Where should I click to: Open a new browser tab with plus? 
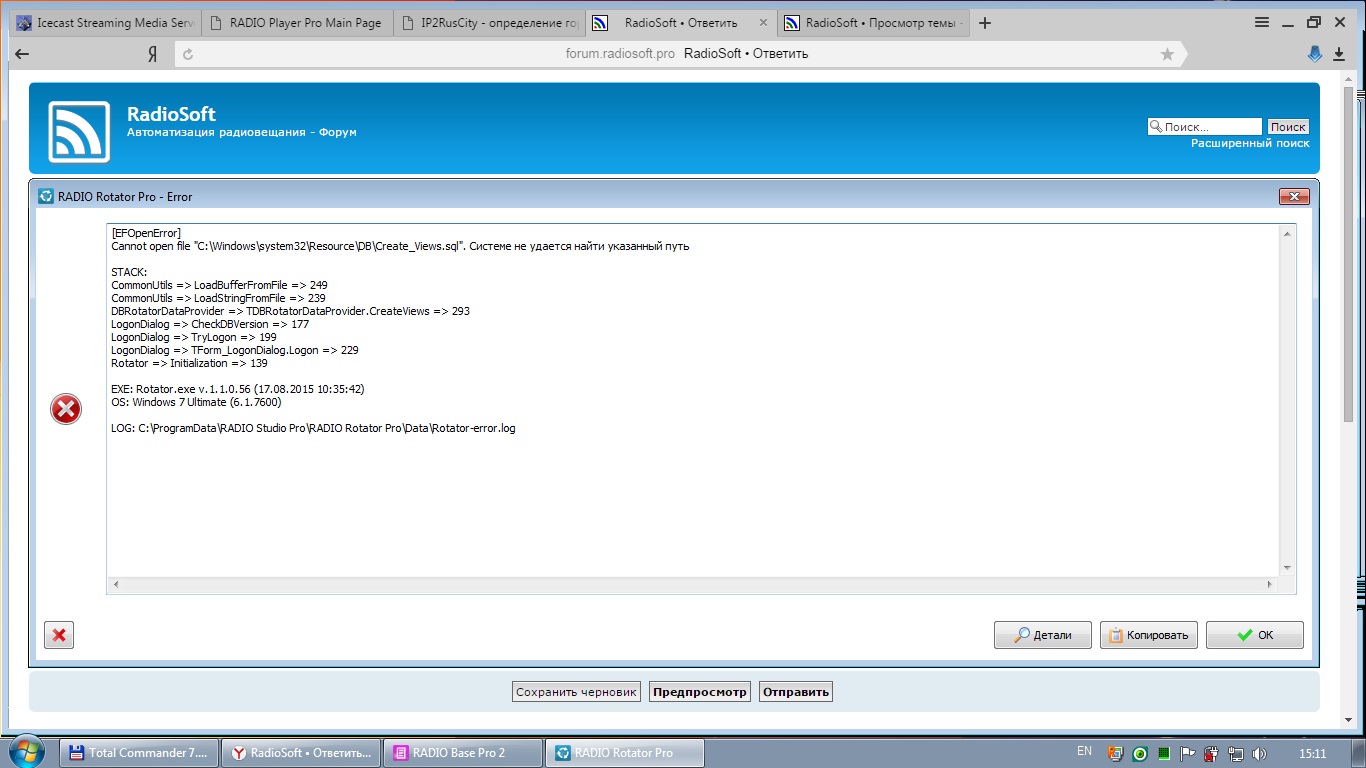pos(985,23)
